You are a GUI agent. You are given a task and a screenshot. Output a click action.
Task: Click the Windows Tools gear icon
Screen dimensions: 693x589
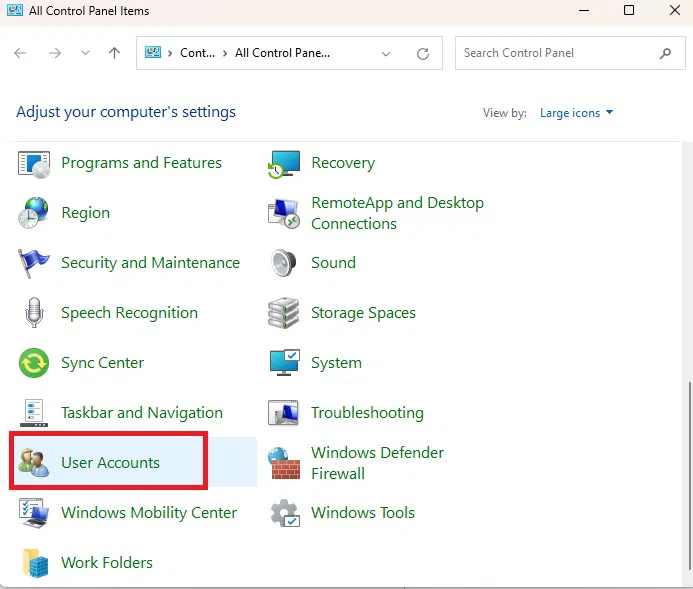pyautogui.click(x=285, y=513)
